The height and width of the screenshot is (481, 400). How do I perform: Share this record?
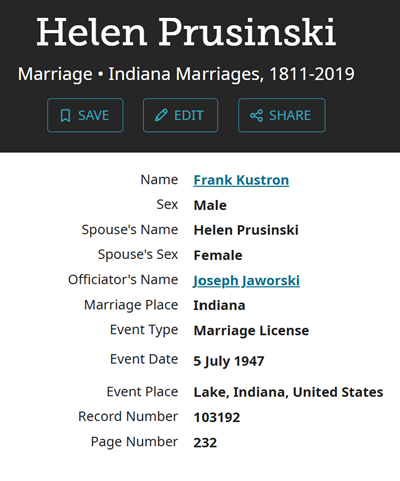(282, 115)
